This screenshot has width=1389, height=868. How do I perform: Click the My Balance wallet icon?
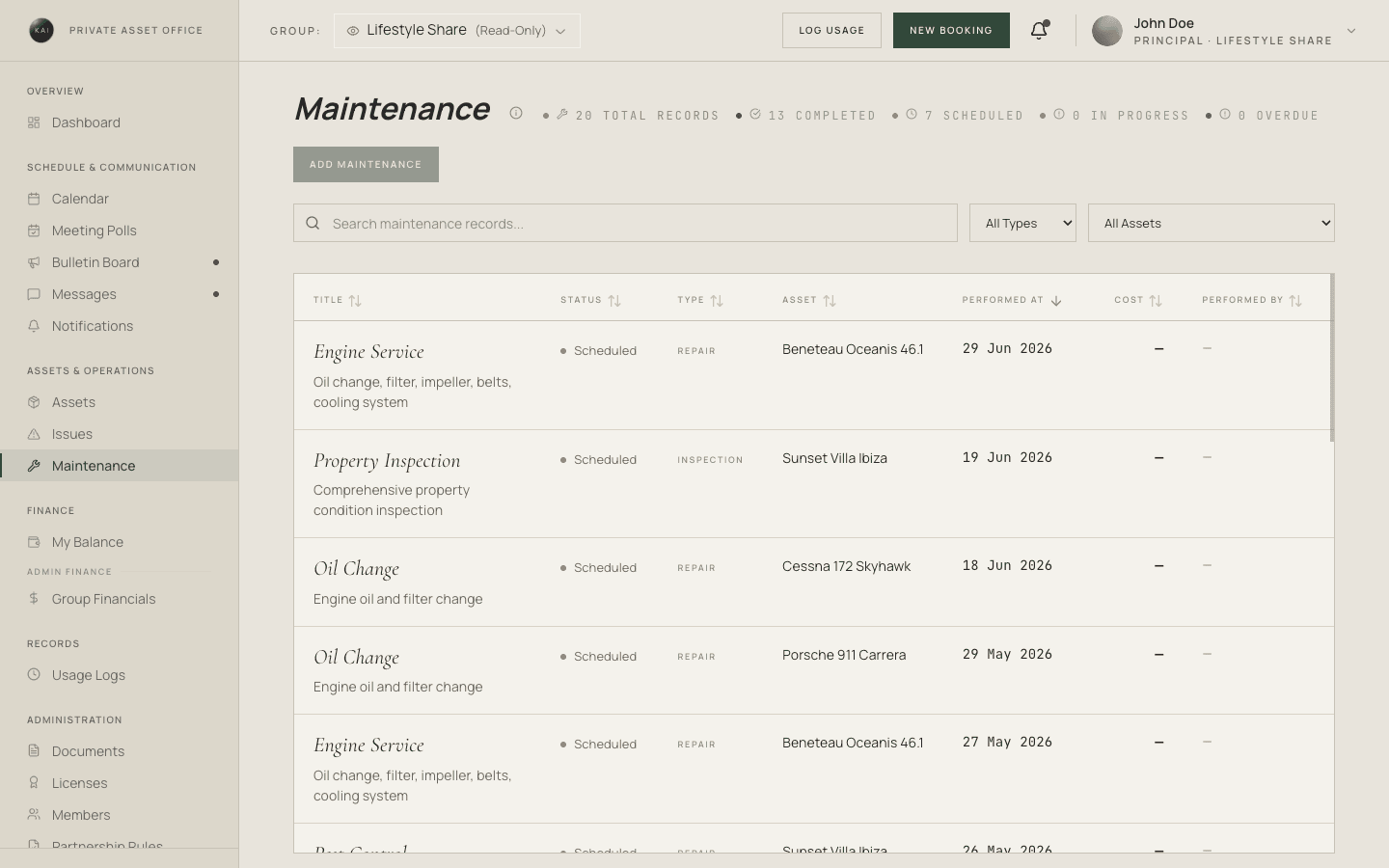34,542
